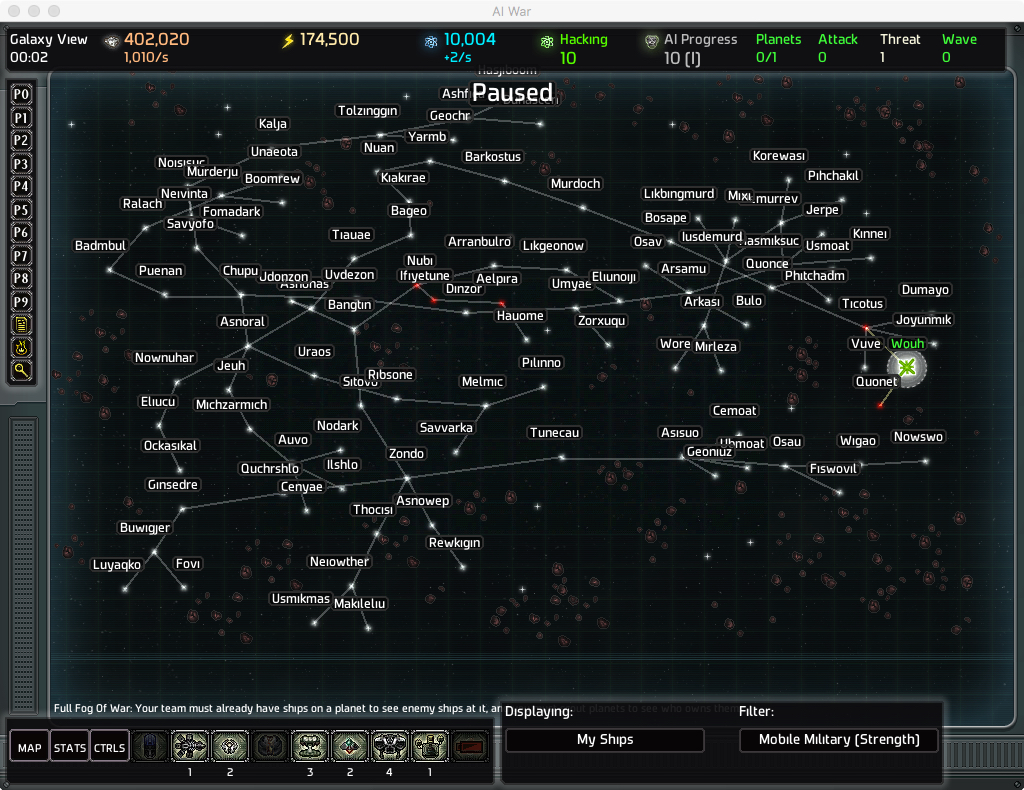This screenshot has height=790, width=1024.
Task: Select the ship icon labeled 3
Action: pos(310,746)
